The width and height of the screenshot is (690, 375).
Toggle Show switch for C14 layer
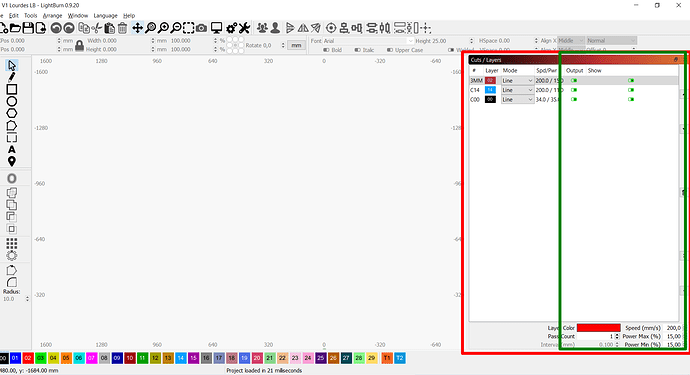(x=631, y=90)
